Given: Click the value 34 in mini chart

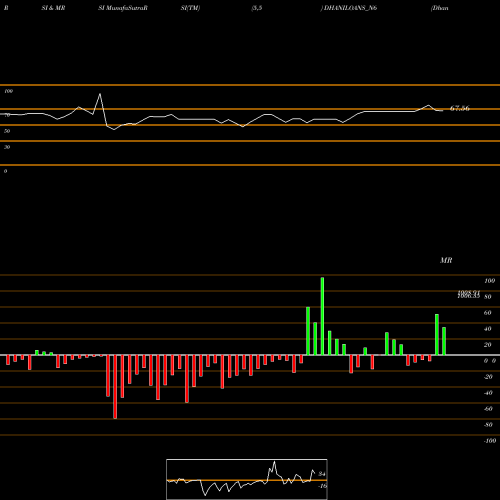Looking at the screenshot, I should (322, 474).
